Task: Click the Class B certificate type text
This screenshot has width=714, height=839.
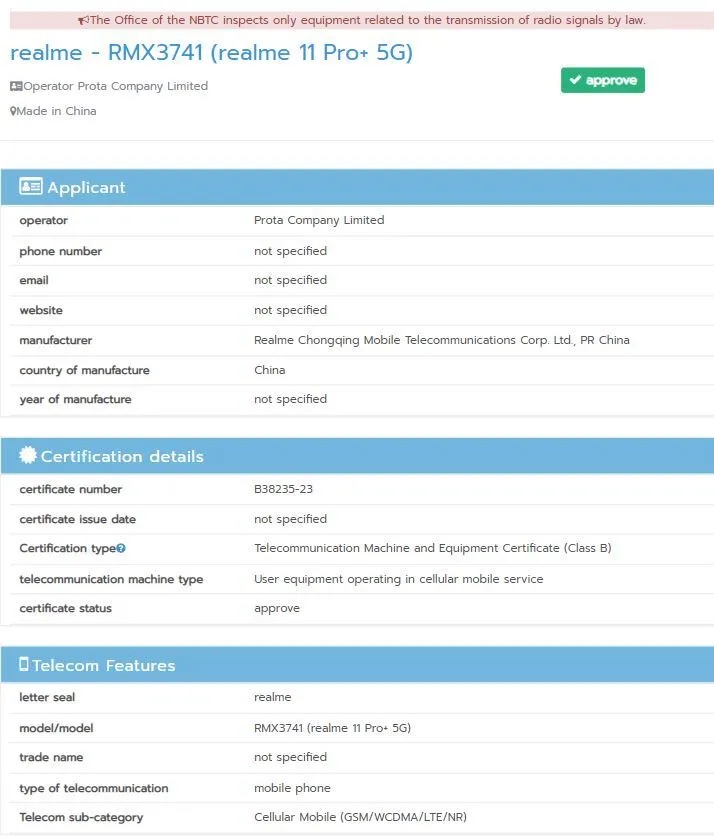Action: (x=432, y=549)
